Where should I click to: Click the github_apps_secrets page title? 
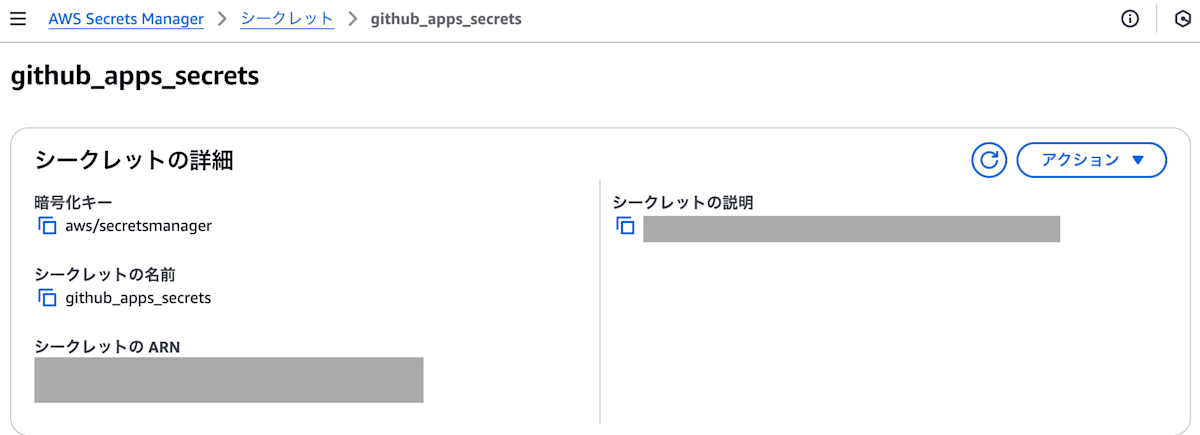pyautogui.click(x=135, y=77)
